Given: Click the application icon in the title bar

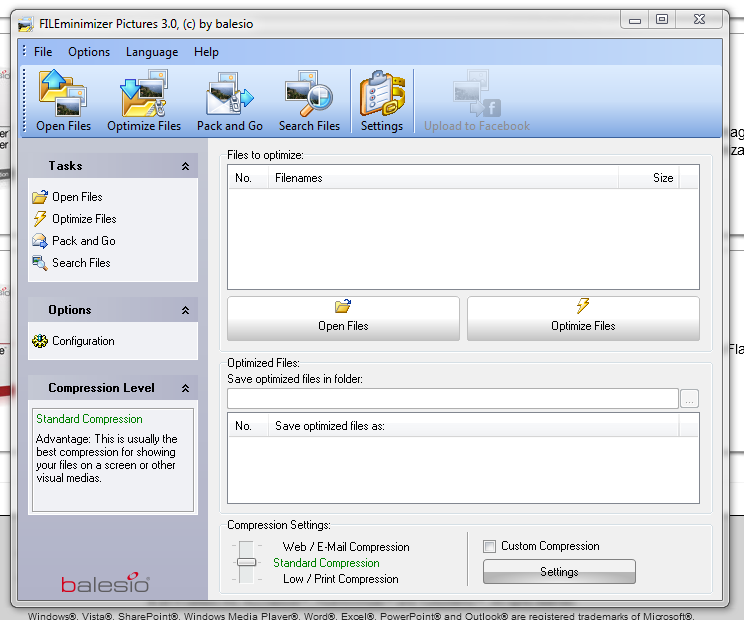Looking at the screenshot, I should (x=26, y=24).
